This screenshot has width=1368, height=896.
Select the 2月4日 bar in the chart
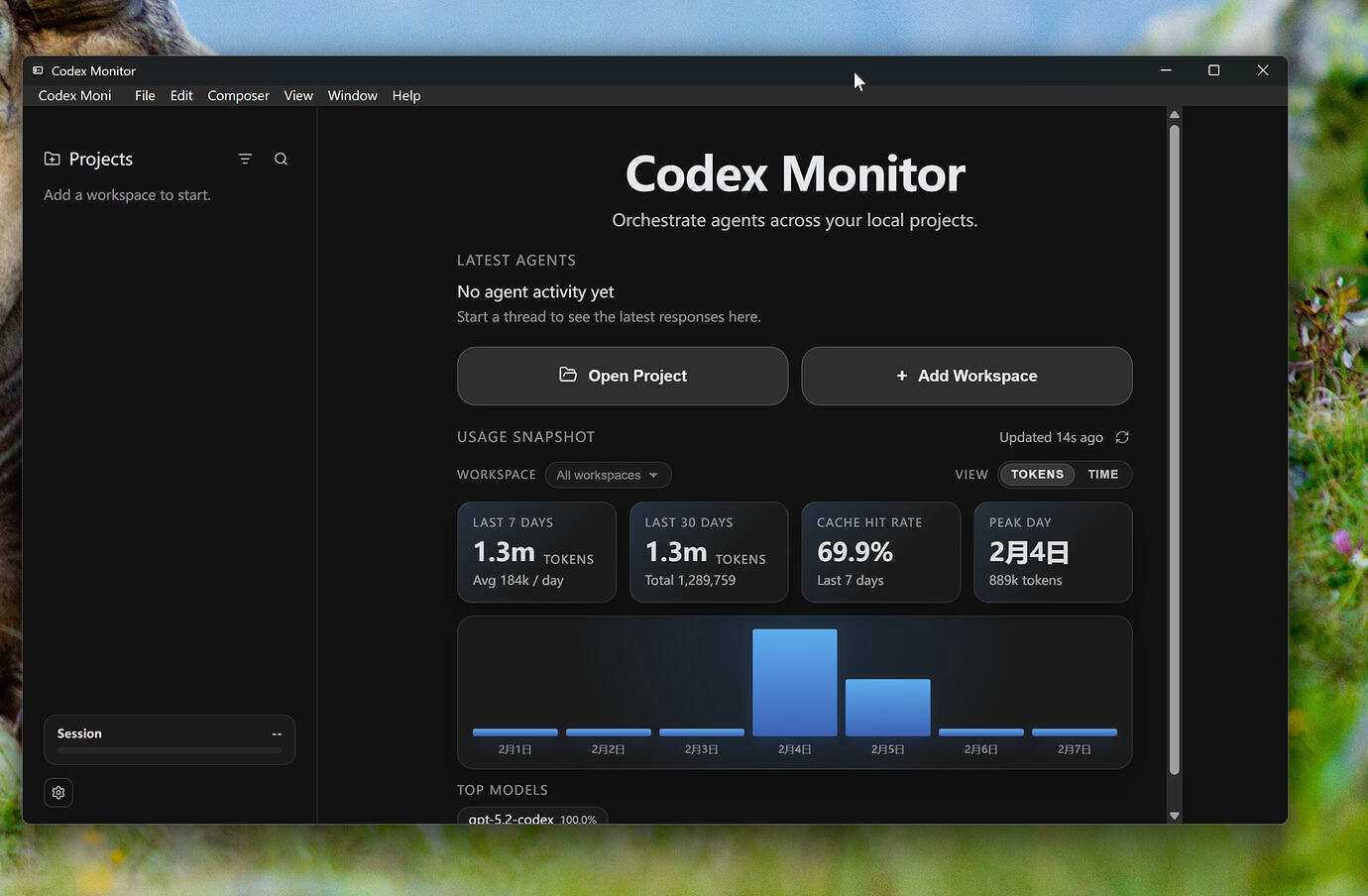795,683
